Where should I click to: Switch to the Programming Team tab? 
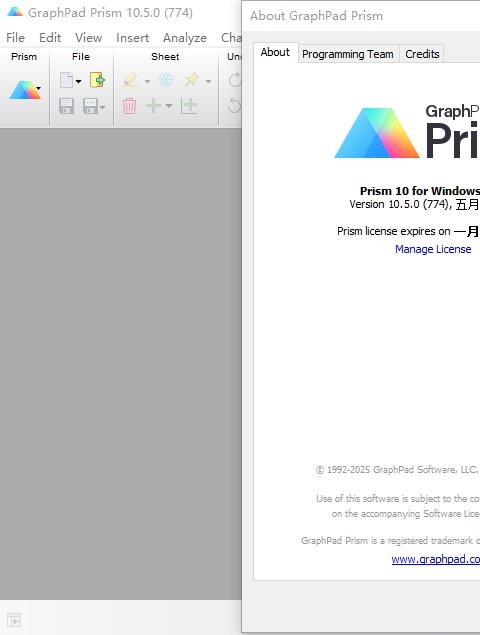point(348,54)
